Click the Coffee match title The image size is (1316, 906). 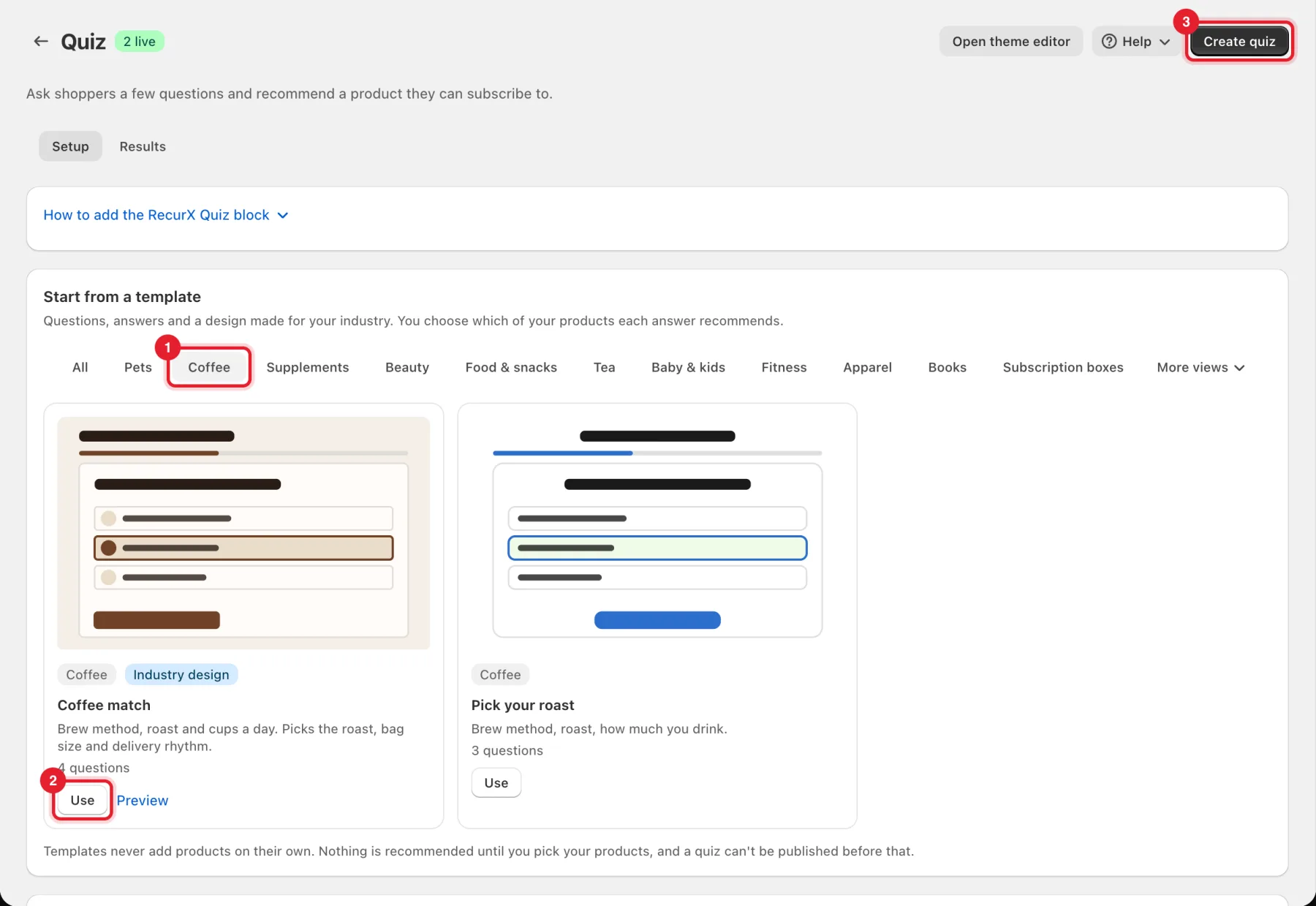point(104,705)
